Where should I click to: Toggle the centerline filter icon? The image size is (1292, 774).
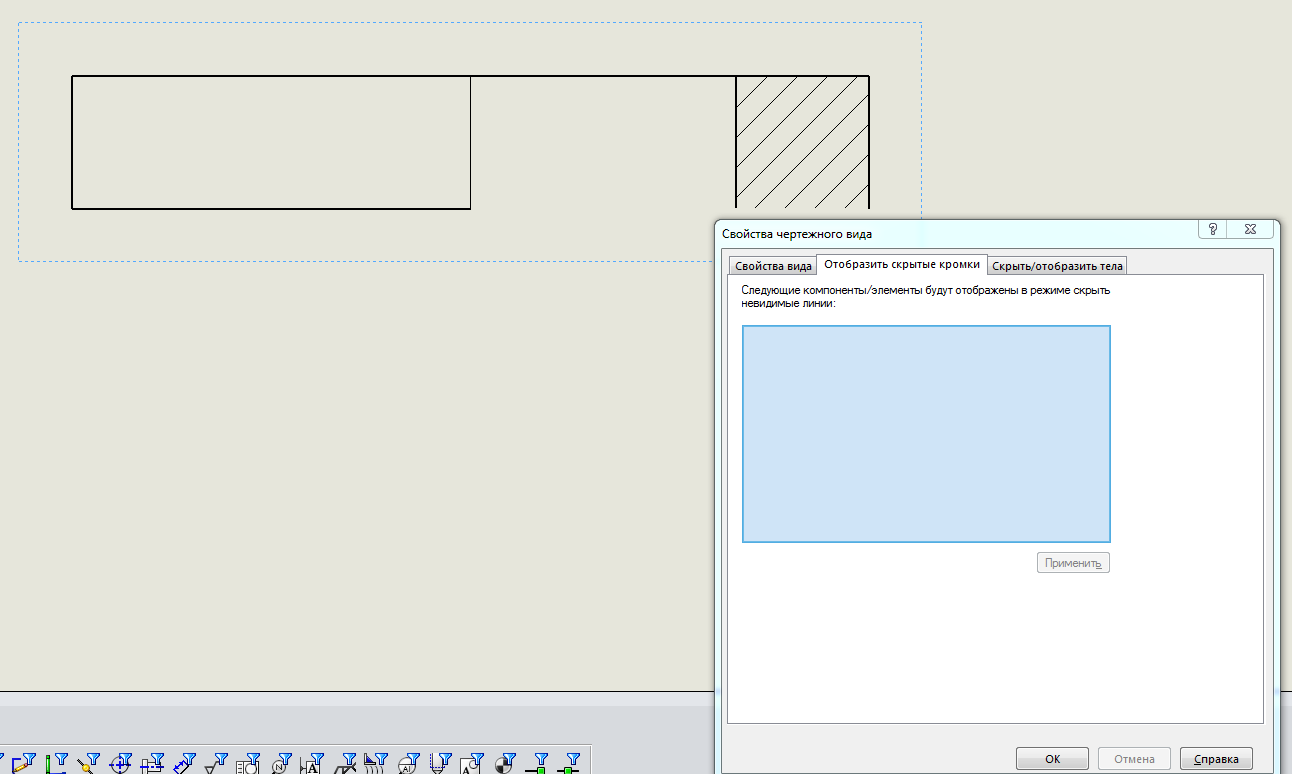[152, 763]
